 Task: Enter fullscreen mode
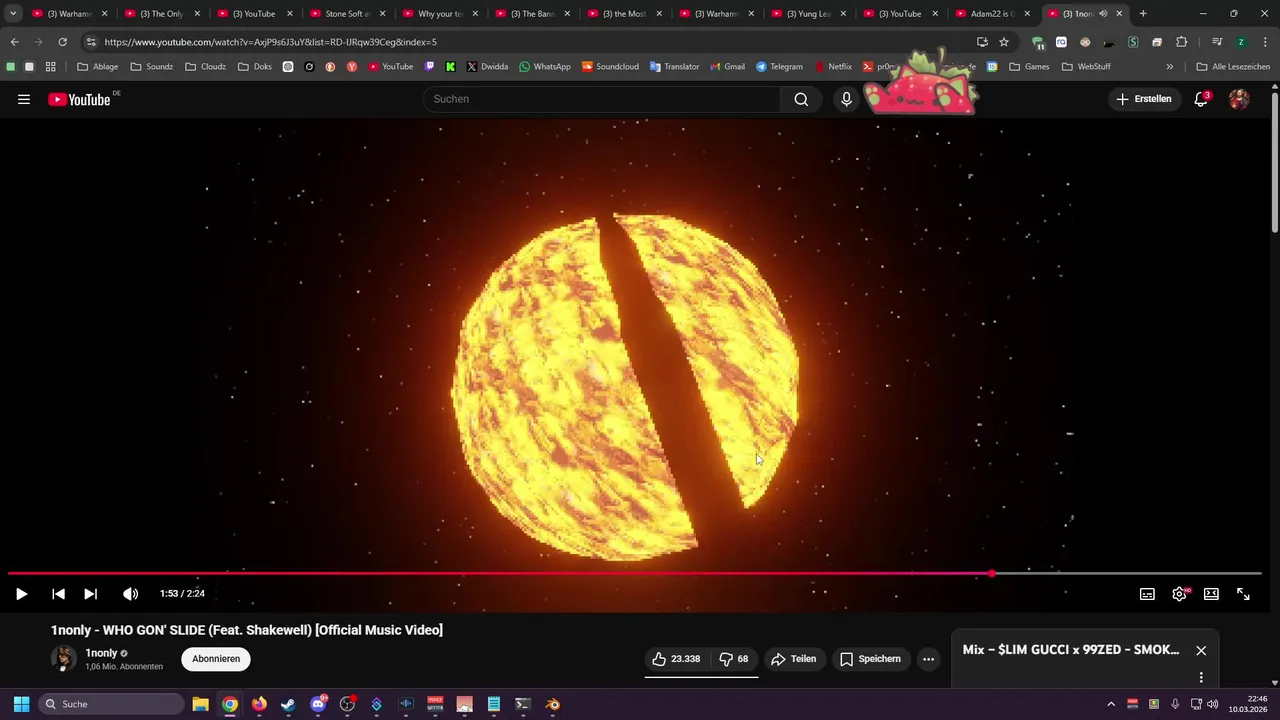(x=1243, y=594)
